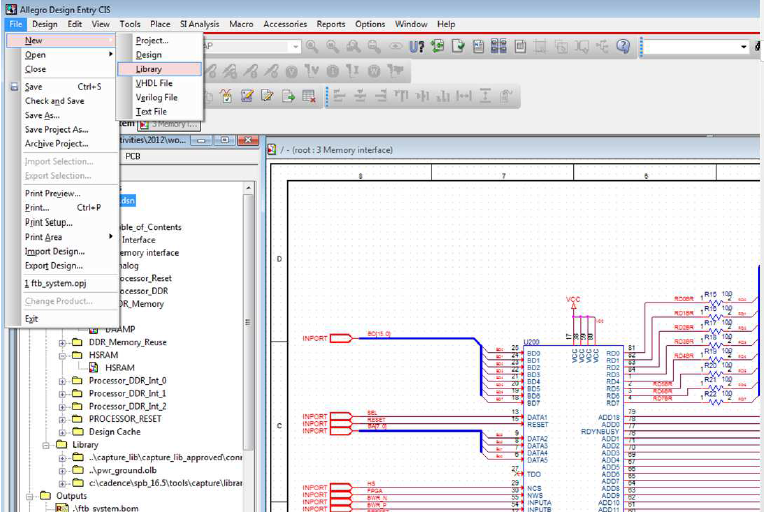
Task: Collapse the Library folder node
Action: [x=46, y=445]
